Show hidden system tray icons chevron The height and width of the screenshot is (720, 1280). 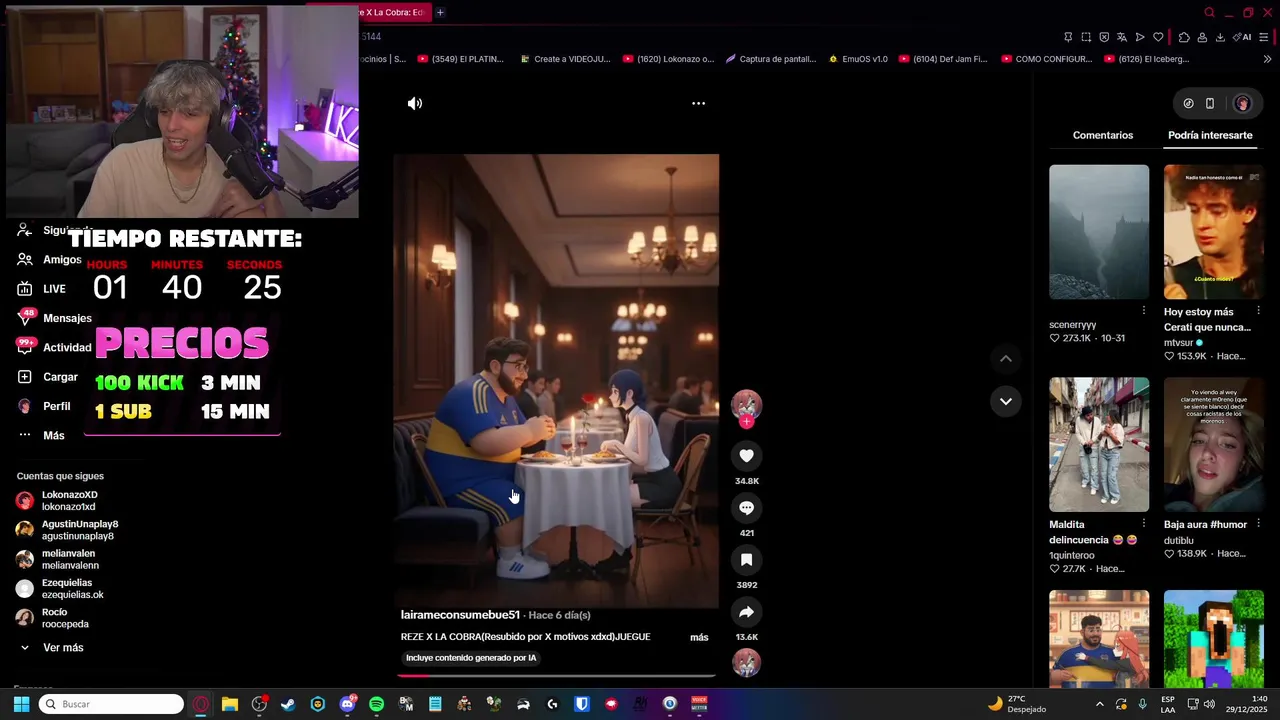tap(1100, 704)
